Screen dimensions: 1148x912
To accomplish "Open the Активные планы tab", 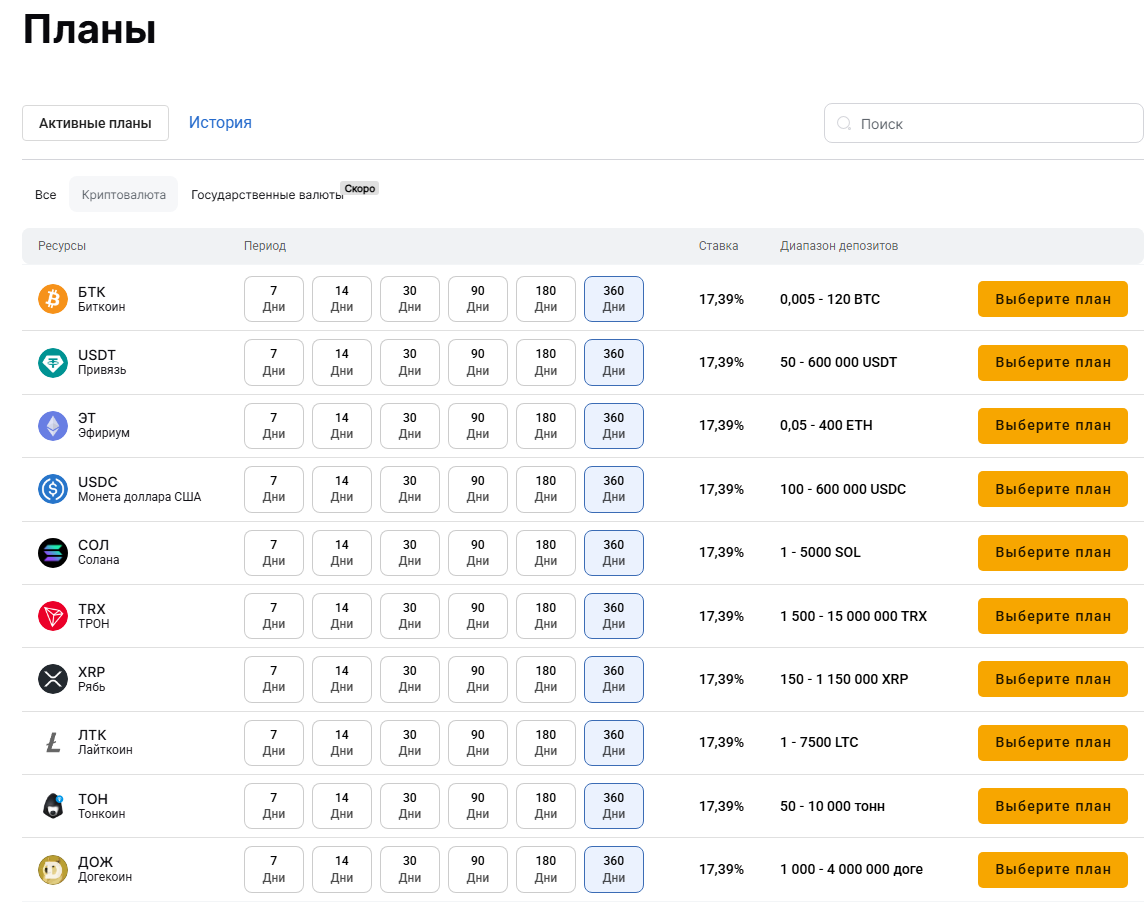I will point(95,123).
